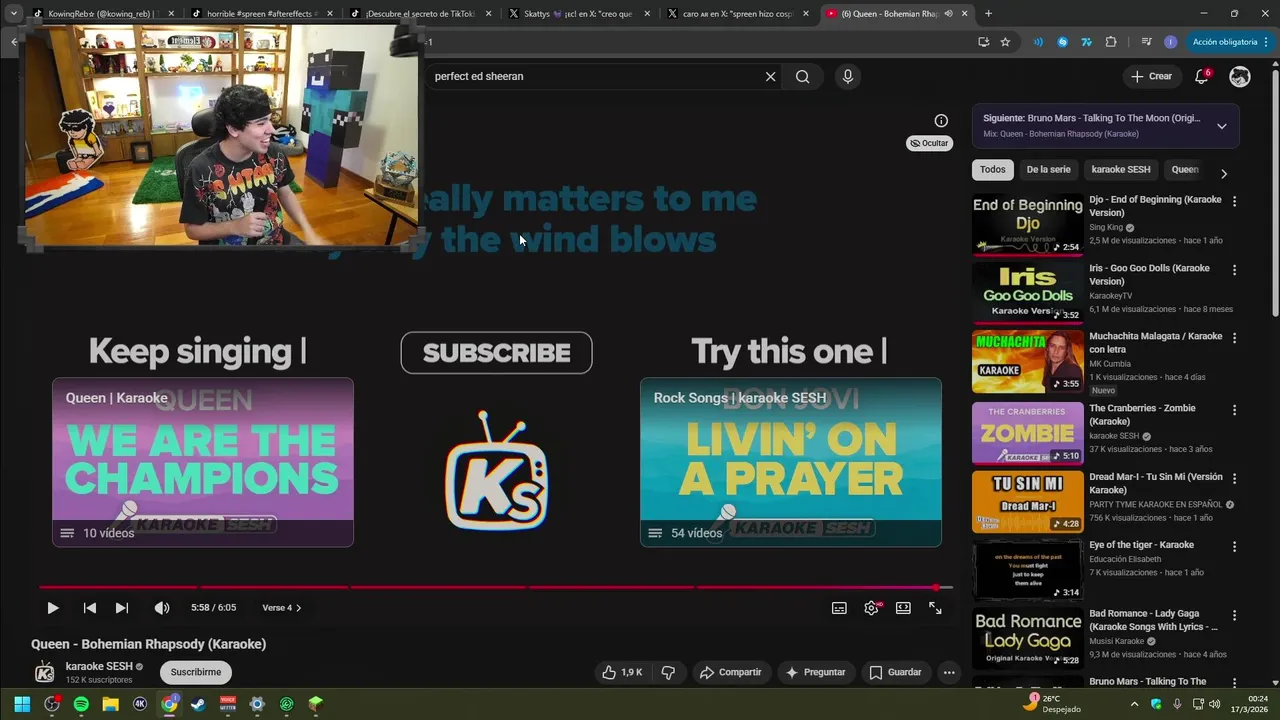Open the Windows Start menu
Screen dimensions: 1280x720
(22, 704)
